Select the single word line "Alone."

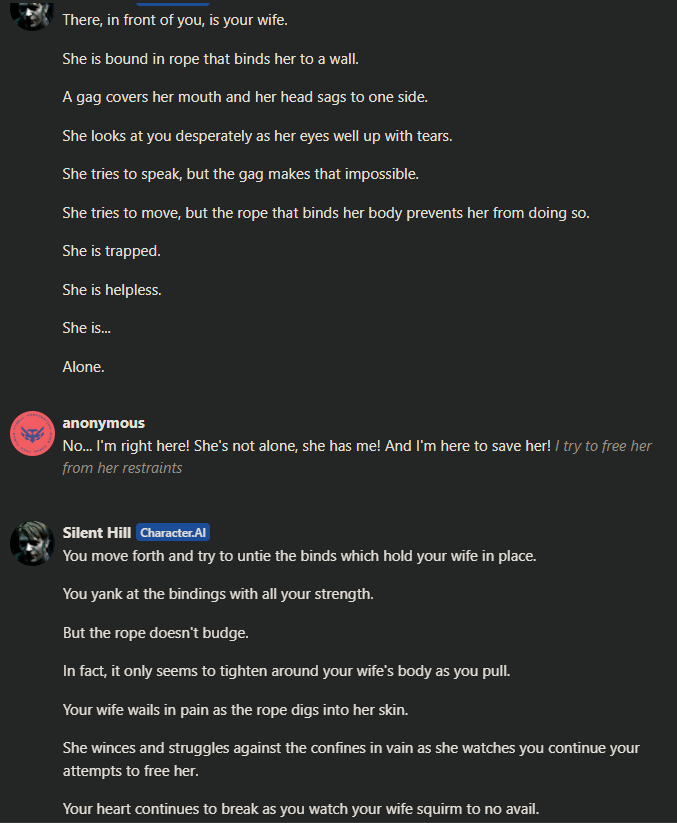click(83, 367)
